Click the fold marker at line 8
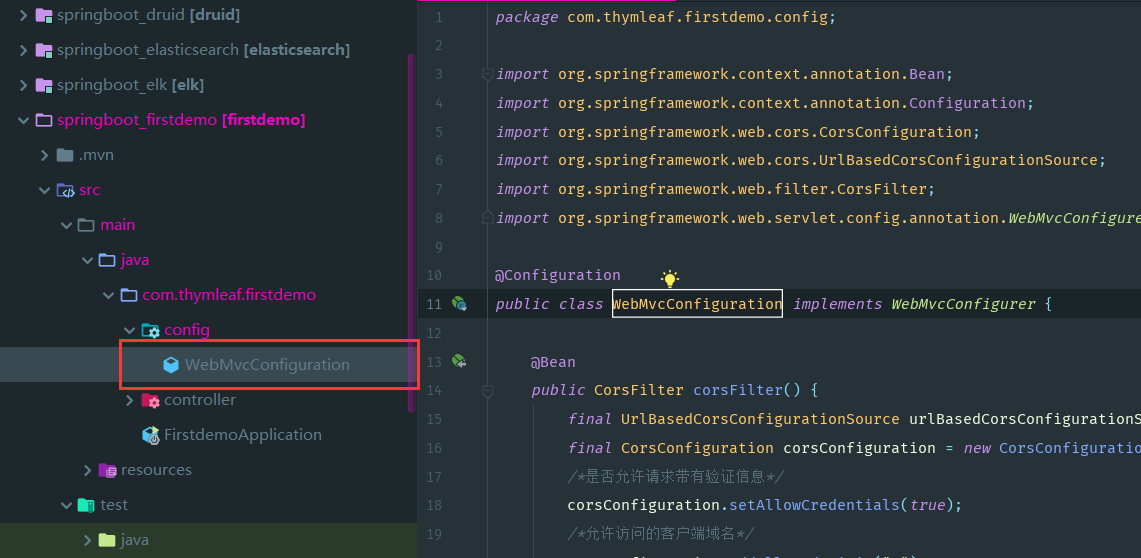The image size is (1141, 558). tap(488, 218)
